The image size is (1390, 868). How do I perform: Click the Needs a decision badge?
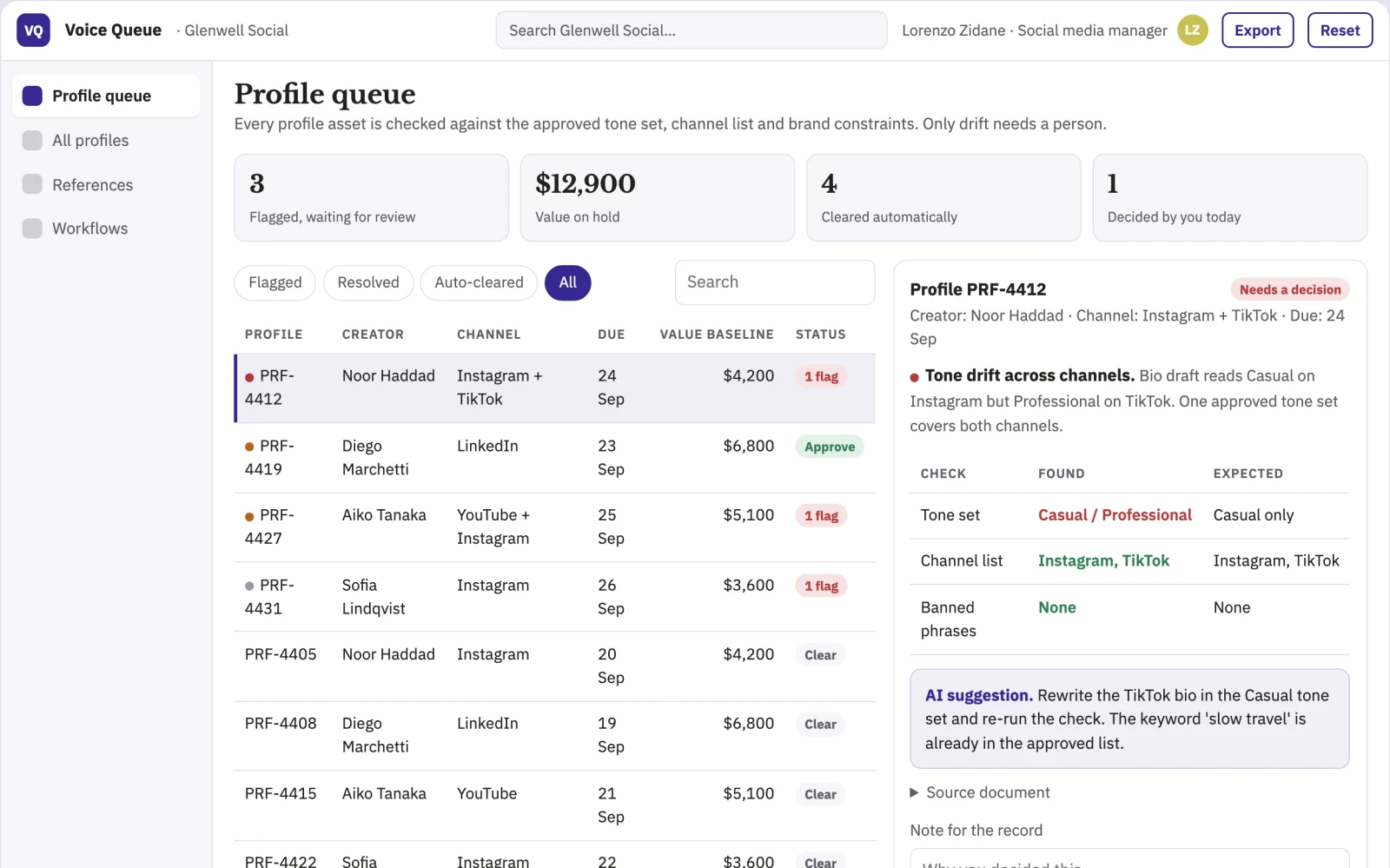point(1289,289)
